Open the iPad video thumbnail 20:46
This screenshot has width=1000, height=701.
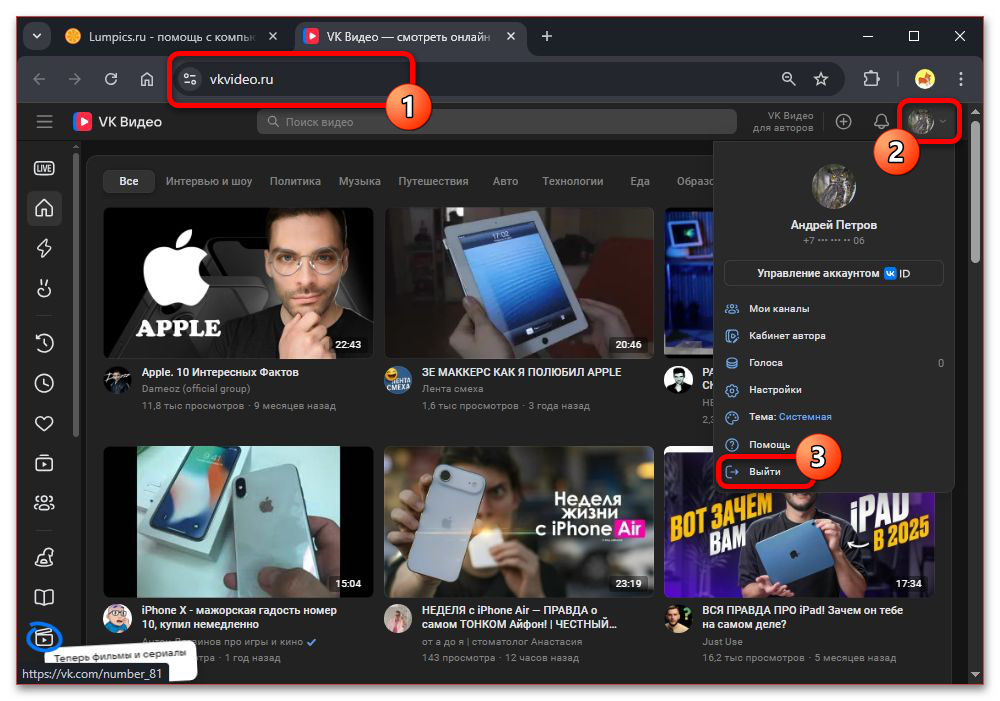(x=519, y=283)
